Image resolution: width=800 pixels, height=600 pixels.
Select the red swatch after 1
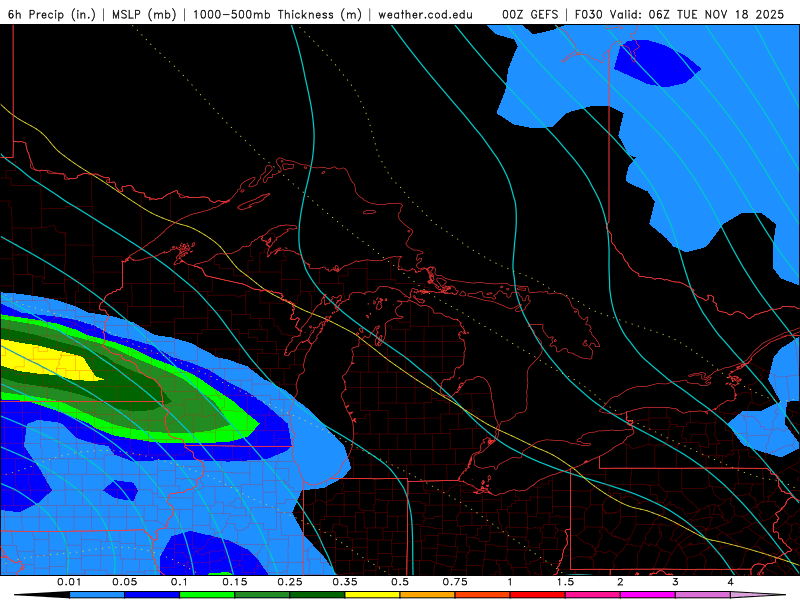[538, 595]
